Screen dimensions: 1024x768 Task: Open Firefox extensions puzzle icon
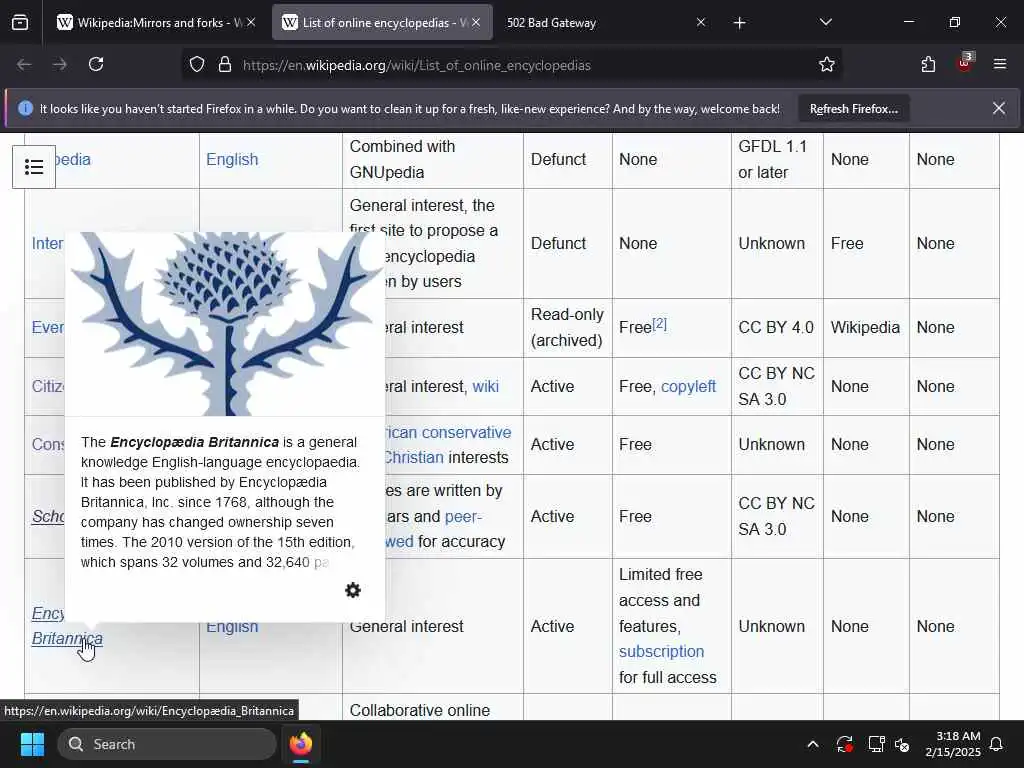928,65
